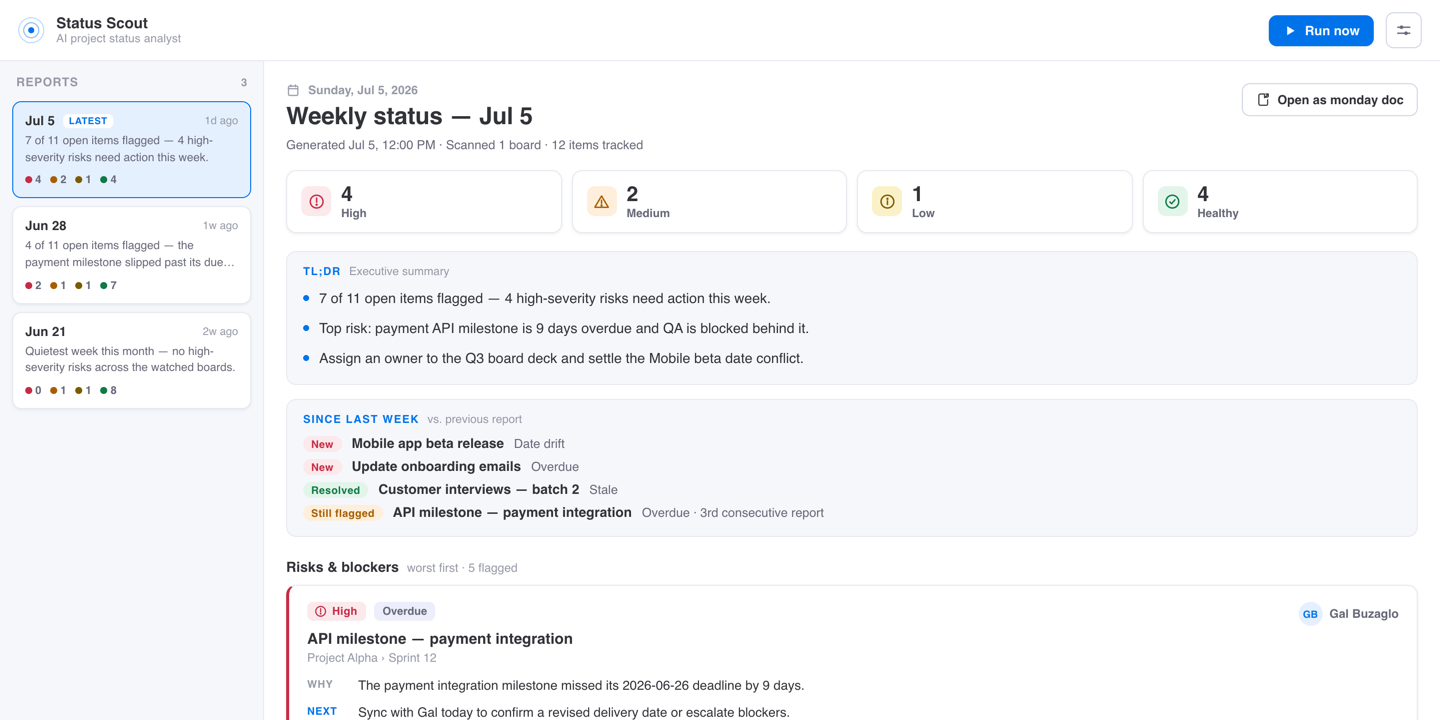Click the document icon in Open as monday doc
The height and width of the screenshot is (720, 1440).
(x=1263, y=100)
